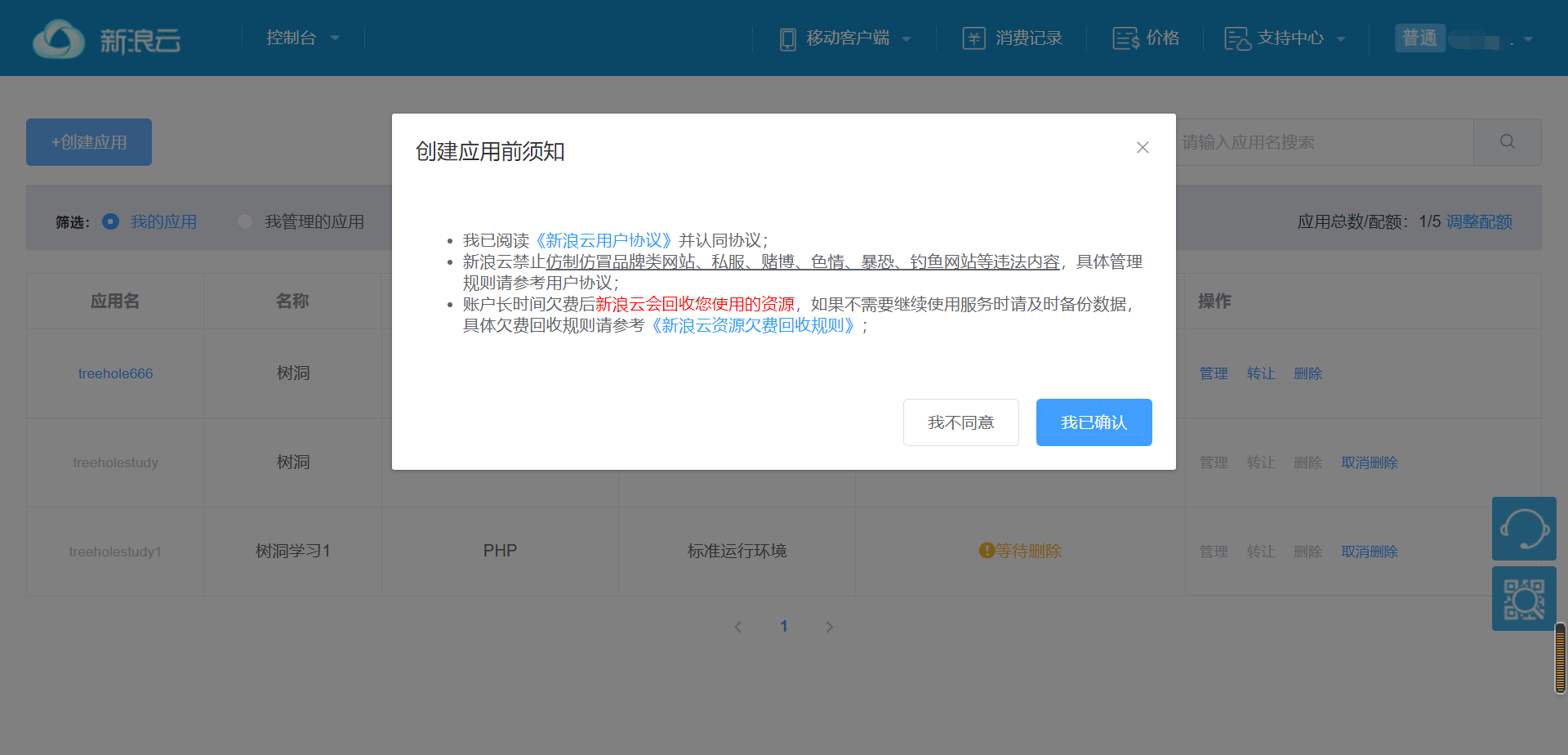Viewport: 1568px width, 755px height.
Task: Close the 创建应用前须知 dialog with X
Action: pos(1143,148)
